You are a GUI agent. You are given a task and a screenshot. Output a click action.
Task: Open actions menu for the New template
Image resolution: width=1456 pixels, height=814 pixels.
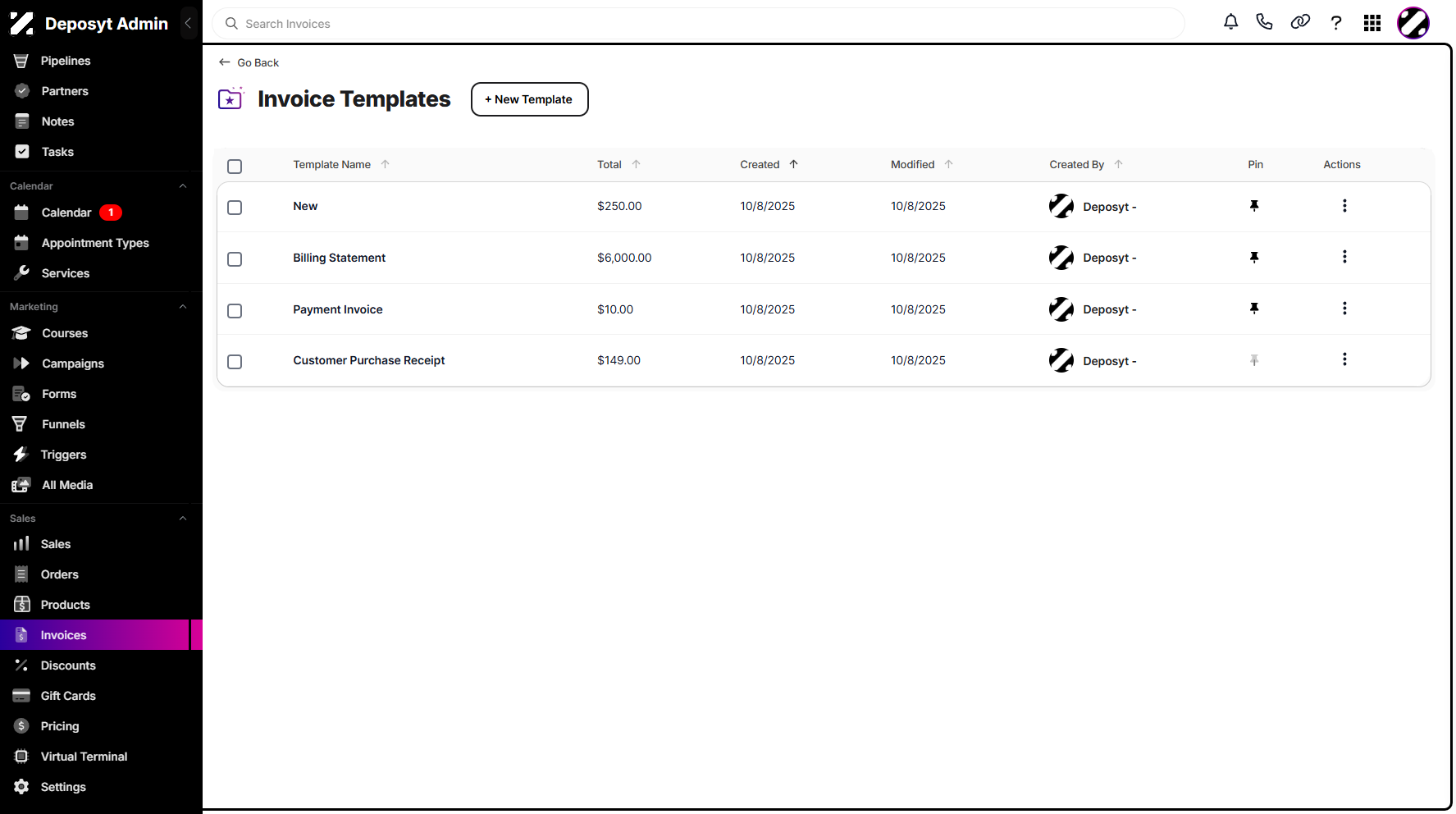click(1344, 206)
